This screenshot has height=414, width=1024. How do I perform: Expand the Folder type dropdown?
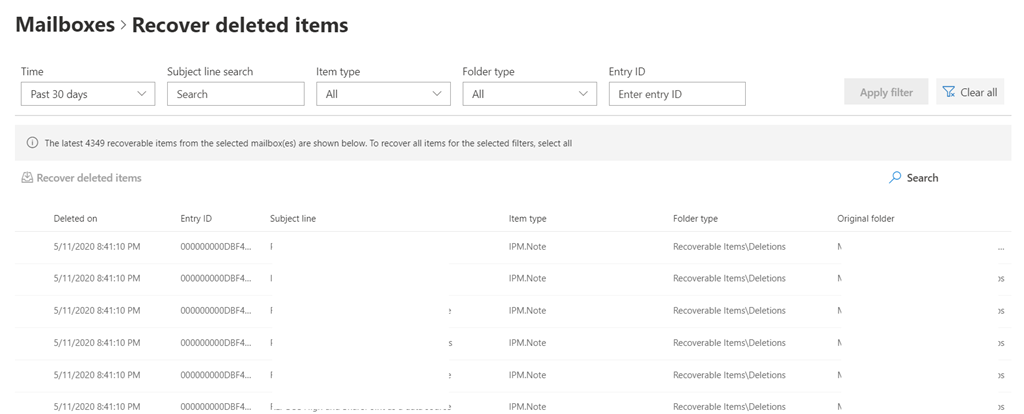point(529,94)
